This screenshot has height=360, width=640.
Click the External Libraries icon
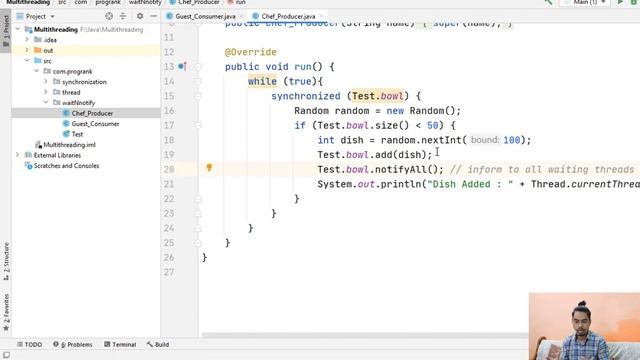pos(28,155)
